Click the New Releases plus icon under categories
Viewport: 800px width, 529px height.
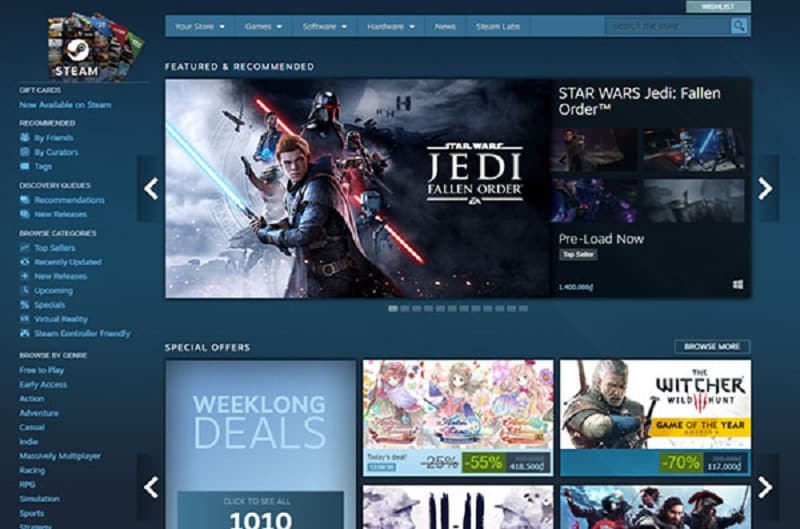(x=24, y=276)
